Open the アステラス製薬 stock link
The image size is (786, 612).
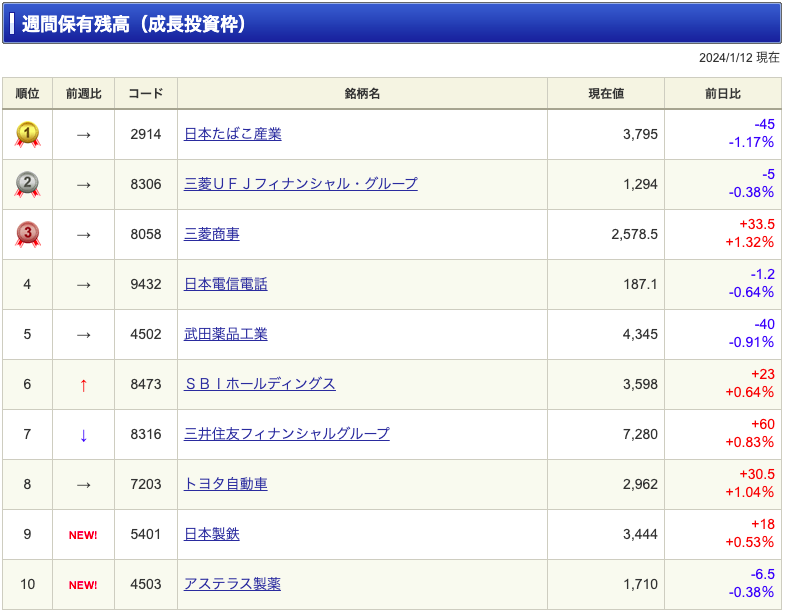[x=233, y=584]
